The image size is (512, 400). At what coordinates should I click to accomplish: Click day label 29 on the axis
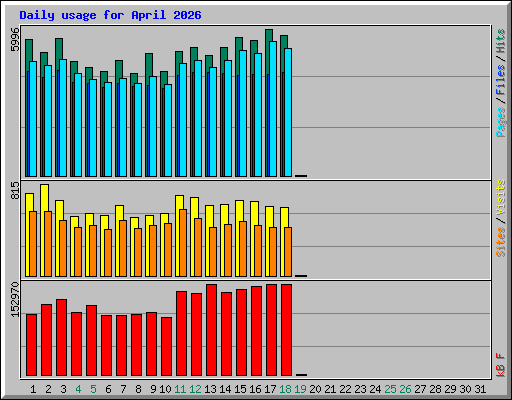(450, 389)
